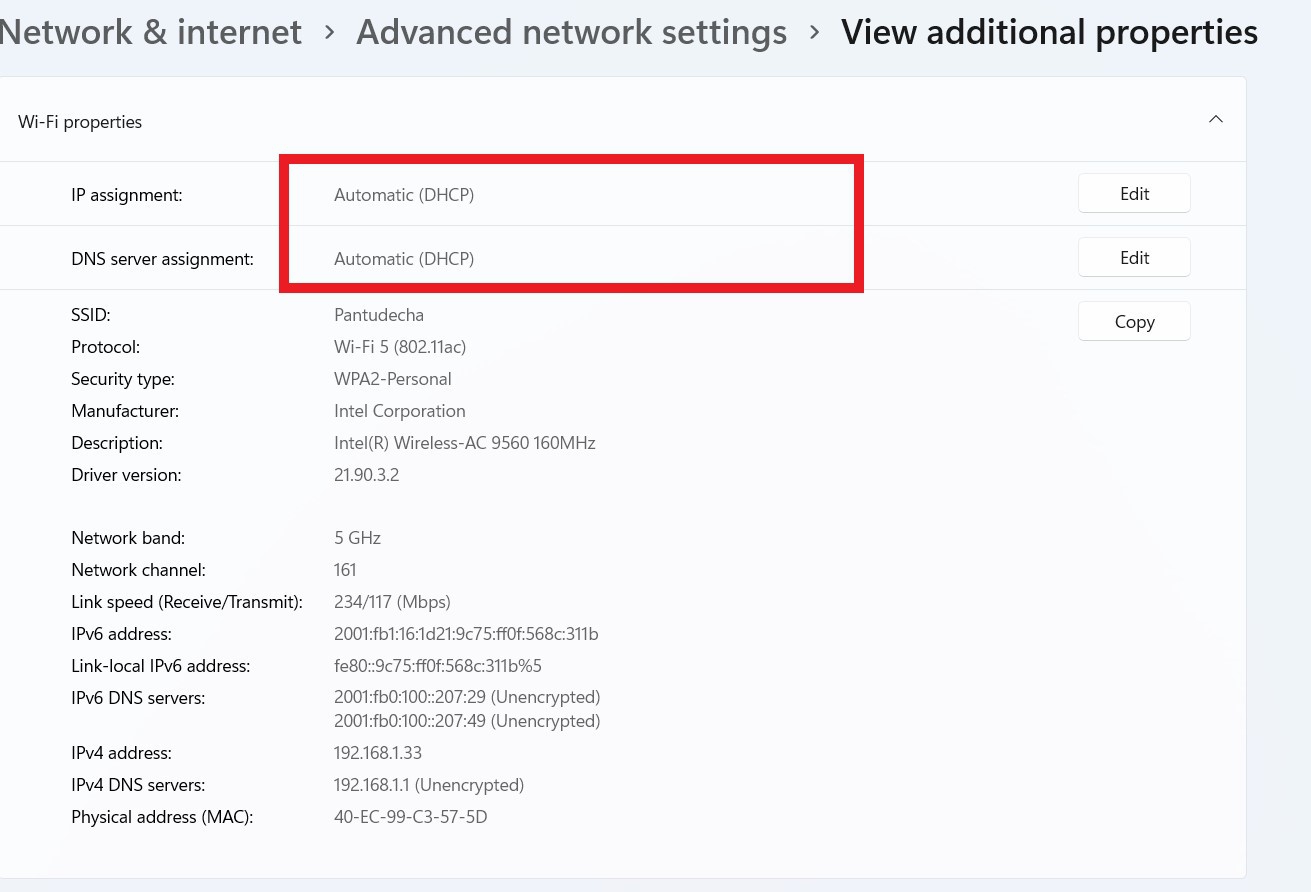Copy the Wi-Fi properties details
Image resolution: width=1311 pixels, height=892 pixels.
click(1134, 322)
